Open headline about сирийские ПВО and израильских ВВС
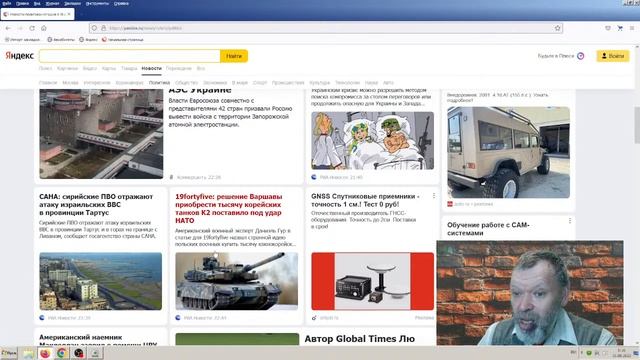640x360 pixels. (96, 204)
